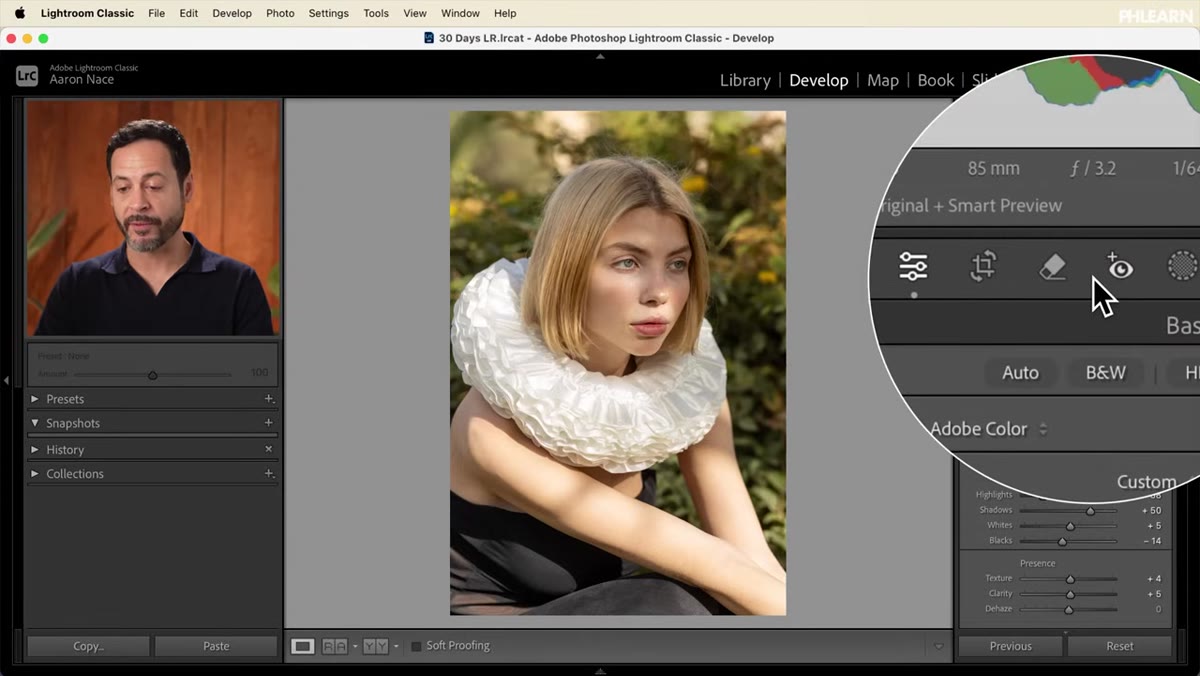
Task: Add a collection with Collections plus icon
Action: (269, 474)
